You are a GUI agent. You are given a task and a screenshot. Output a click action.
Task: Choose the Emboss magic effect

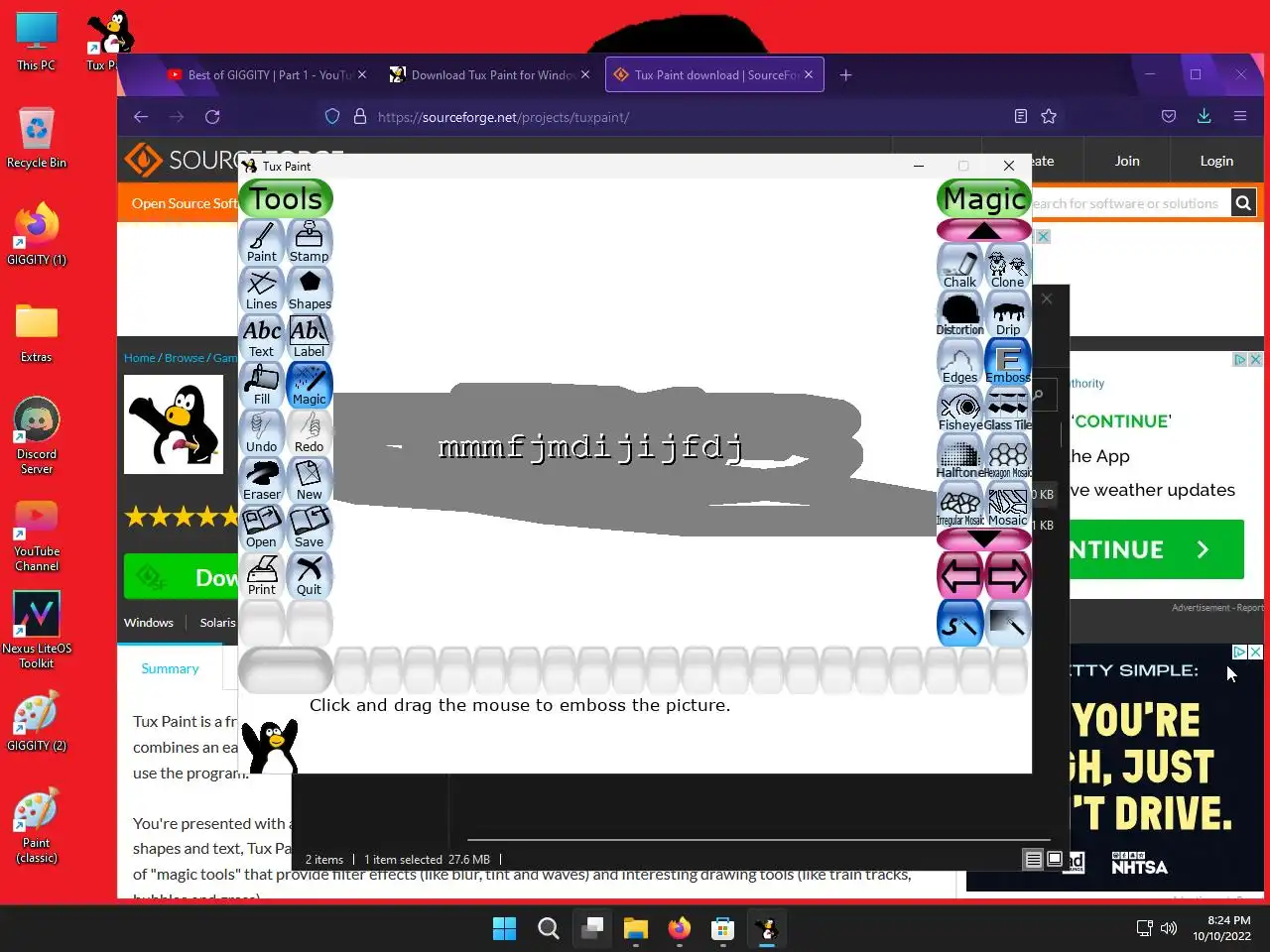(1008, 363)
